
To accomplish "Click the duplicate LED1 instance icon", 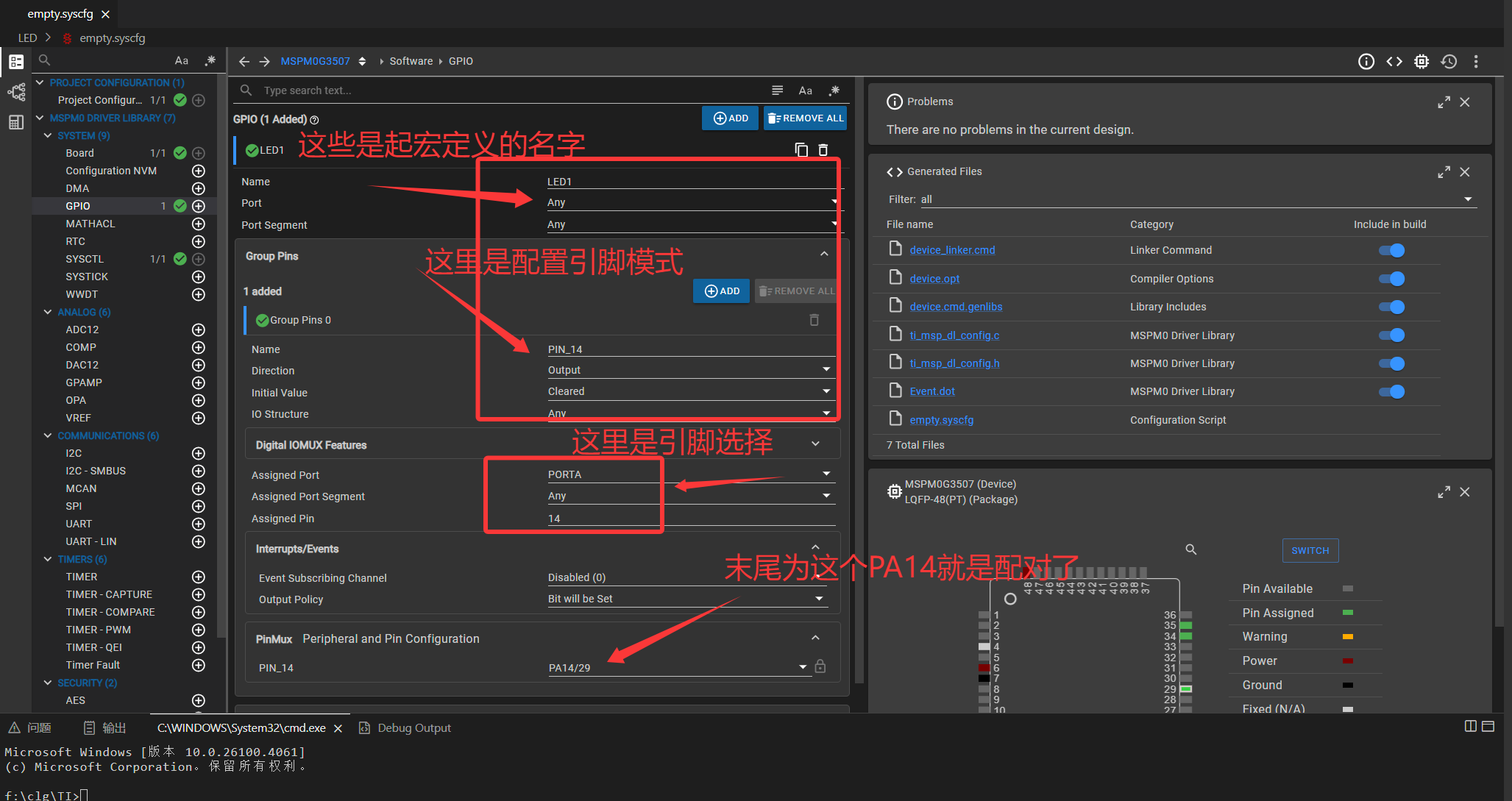I will point(801,150).
